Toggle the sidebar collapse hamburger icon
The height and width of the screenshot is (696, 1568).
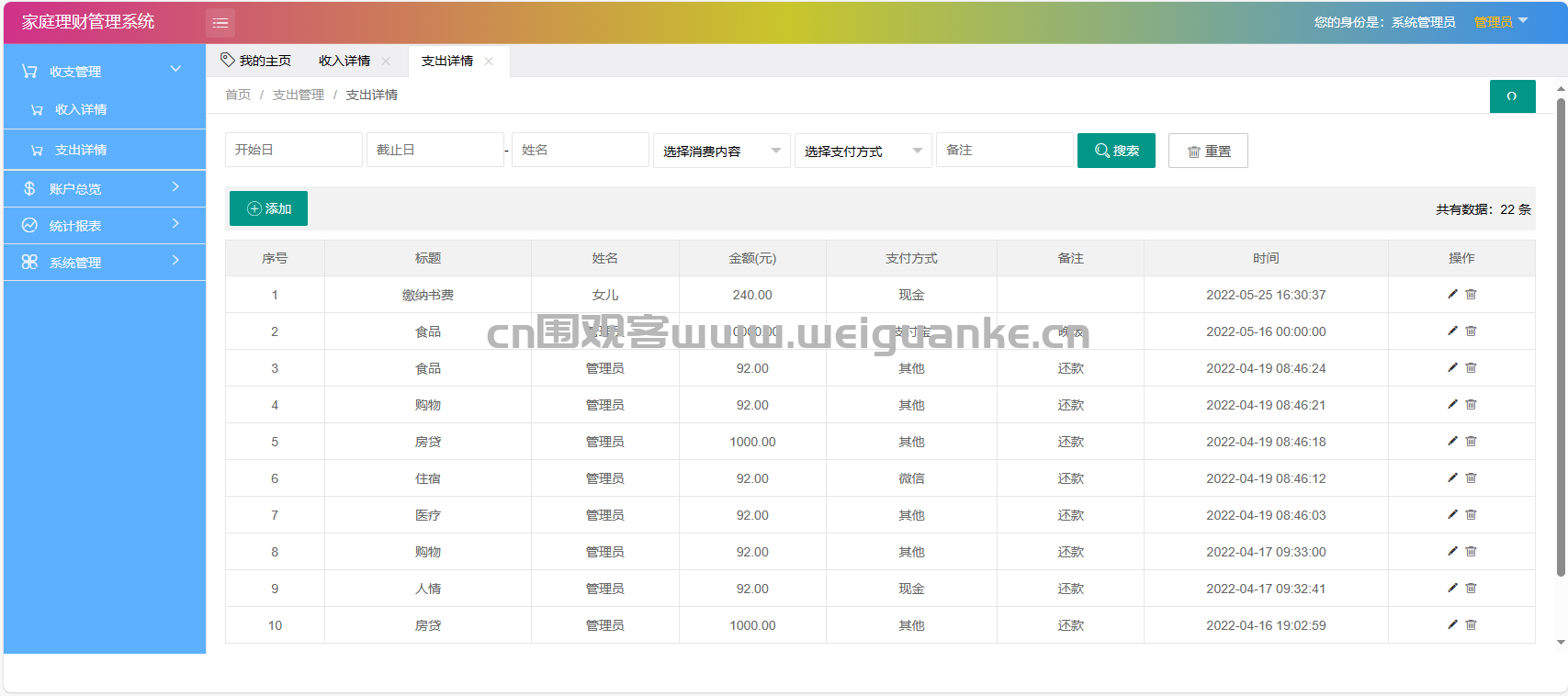(x=220, y=23)
